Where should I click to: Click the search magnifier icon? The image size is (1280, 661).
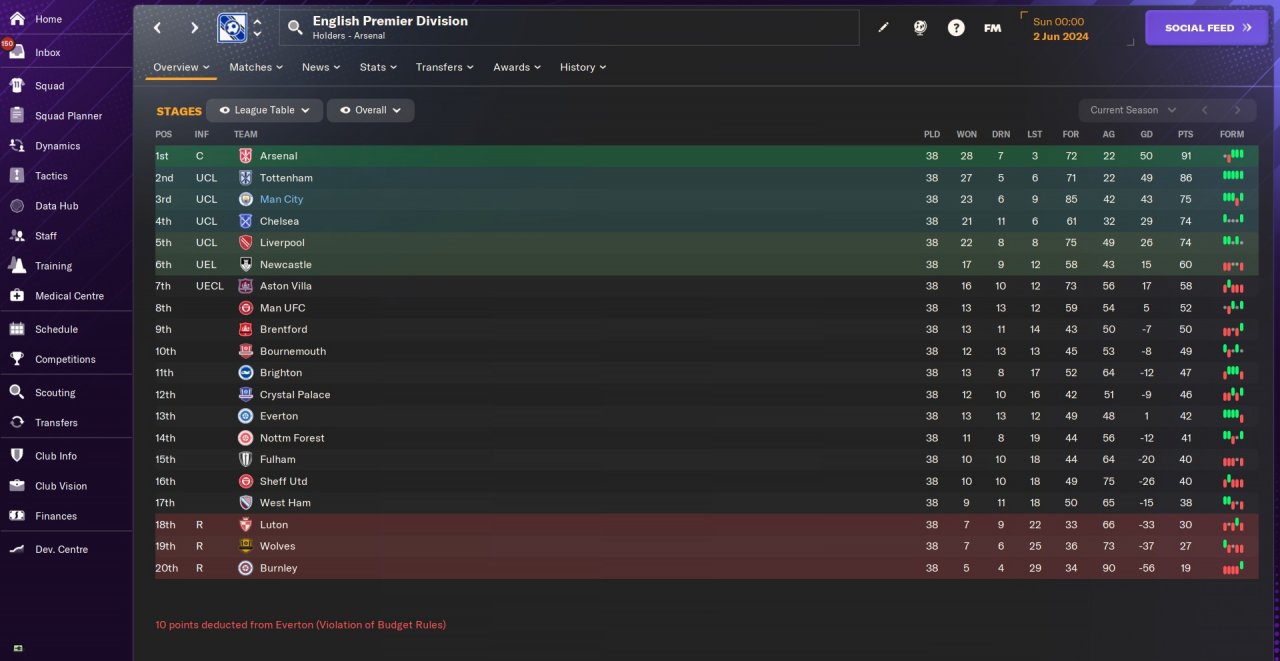tap(295, 28)
